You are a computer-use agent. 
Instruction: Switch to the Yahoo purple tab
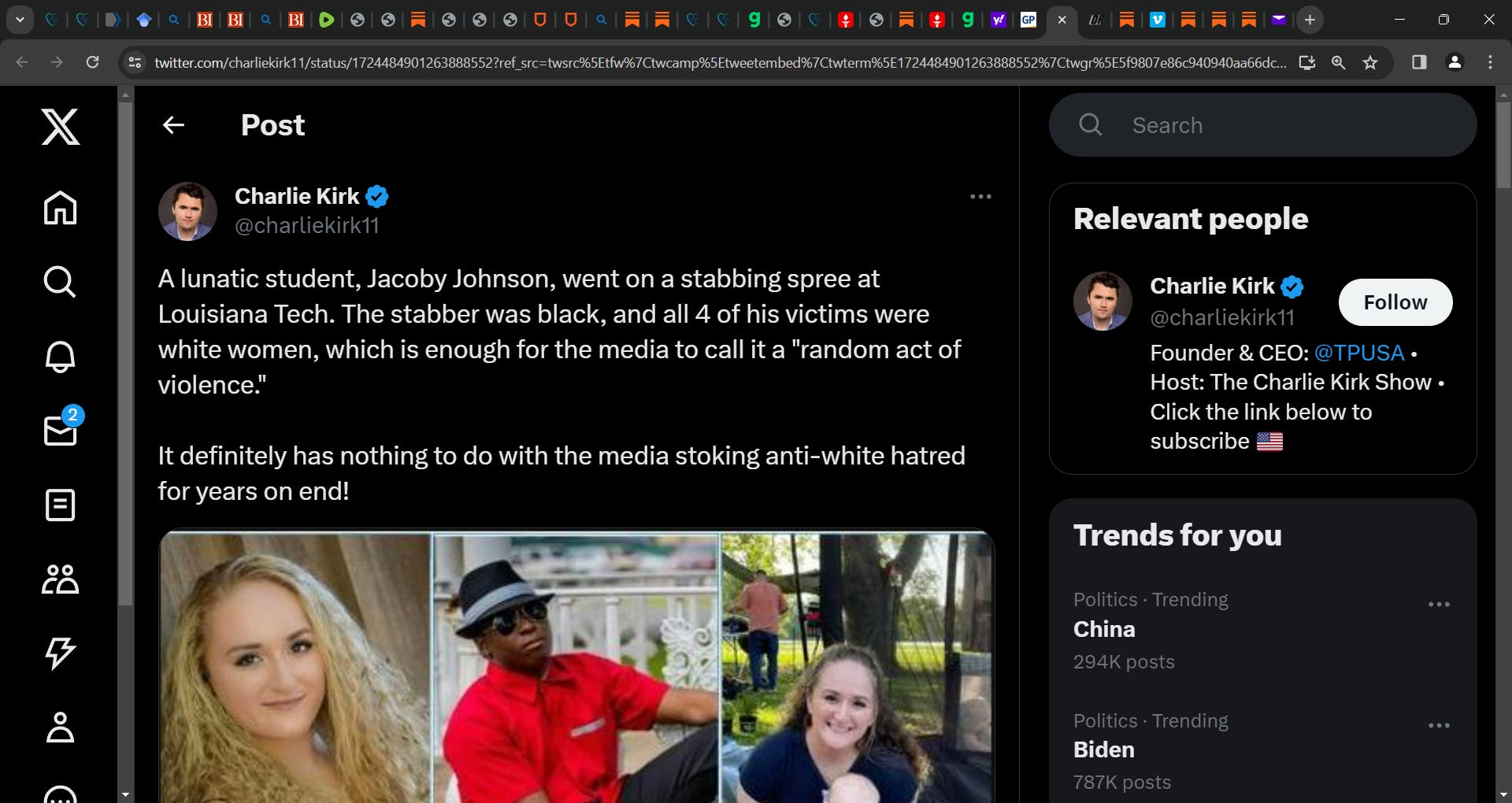click(x=998, y=20)
